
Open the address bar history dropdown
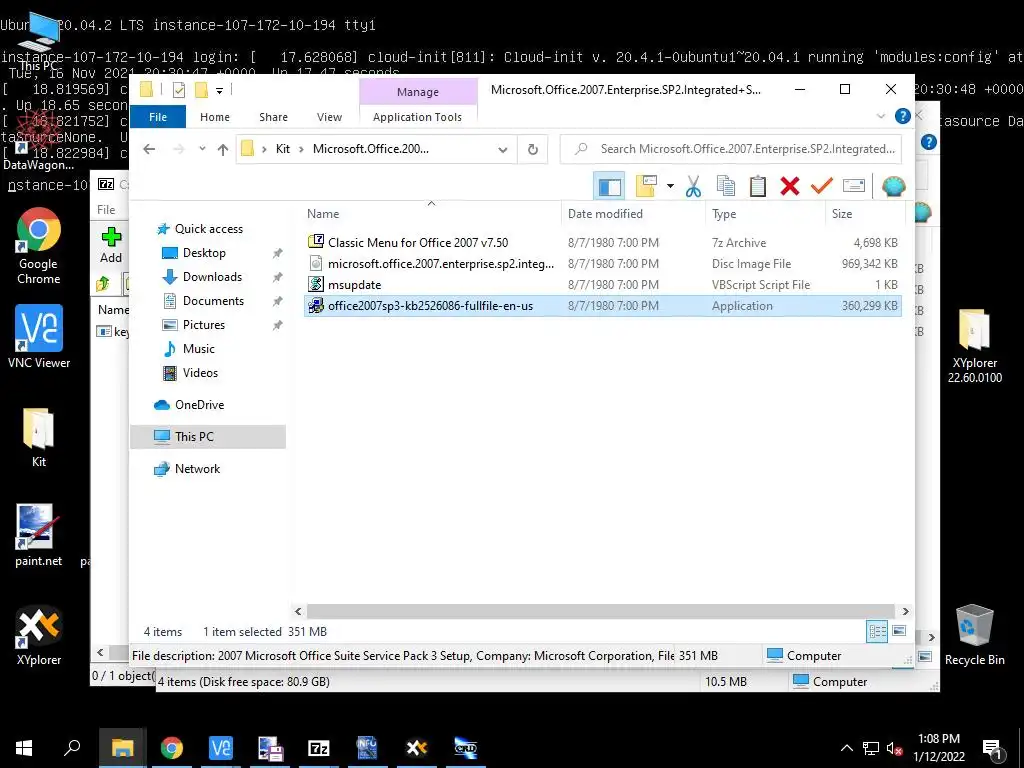point(503,150)
